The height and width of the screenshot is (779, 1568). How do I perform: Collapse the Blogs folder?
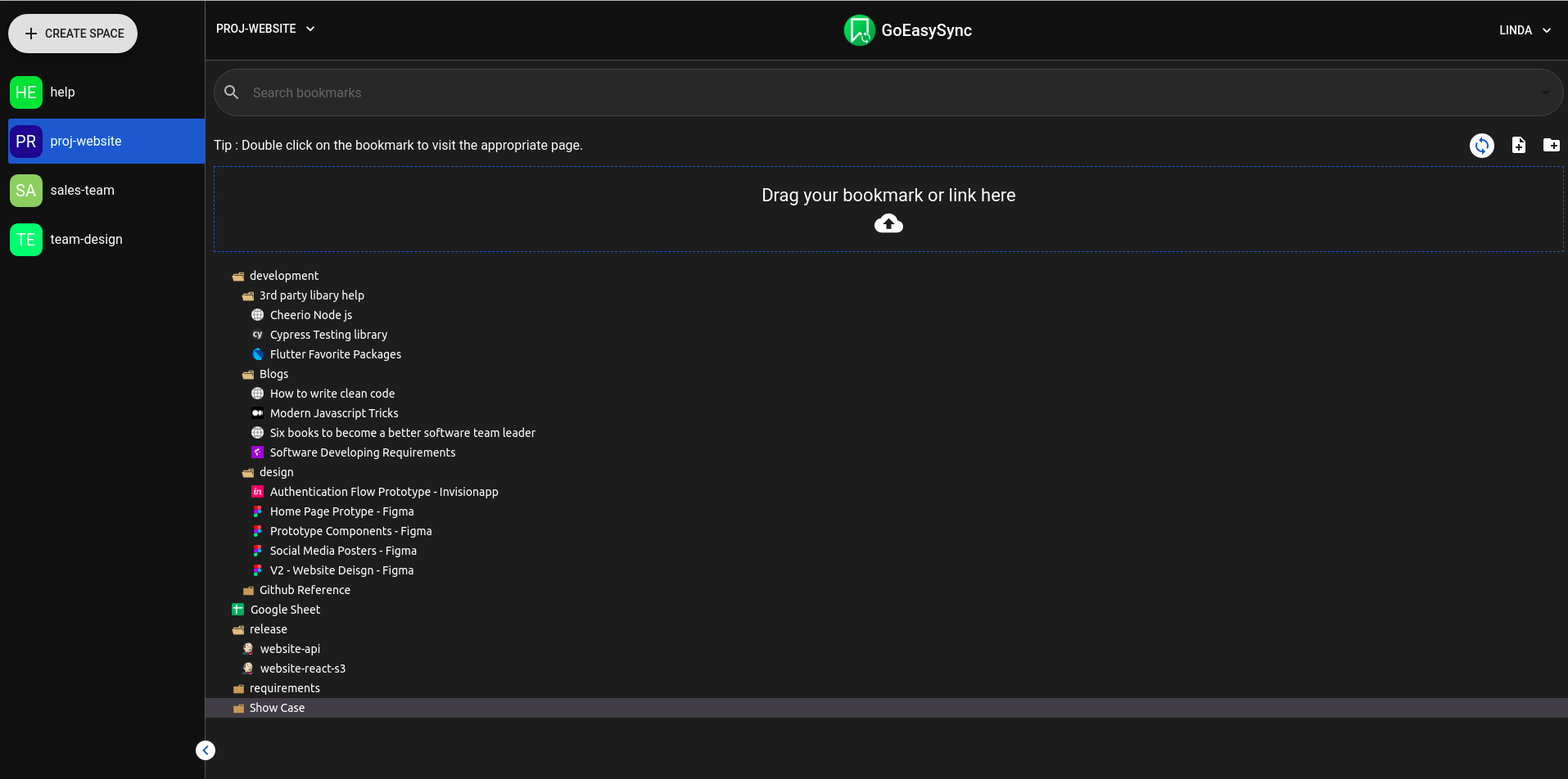[247, 374]
